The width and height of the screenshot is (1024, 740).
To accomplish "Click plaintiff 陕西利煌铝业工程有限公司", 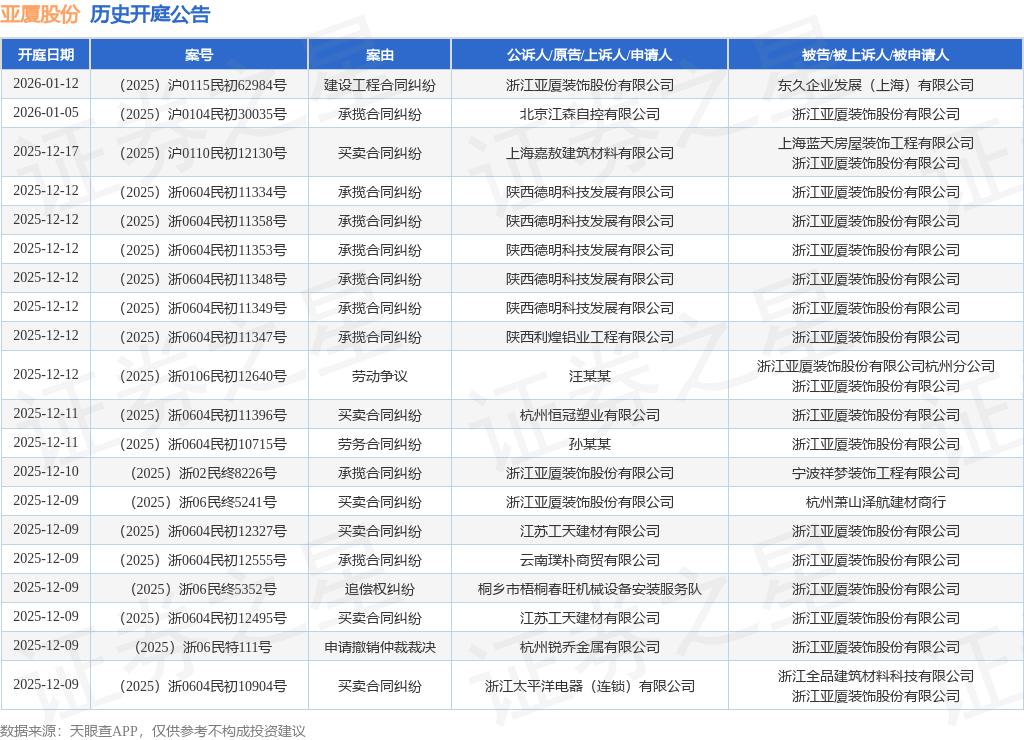I will click(x=590, y=338).
